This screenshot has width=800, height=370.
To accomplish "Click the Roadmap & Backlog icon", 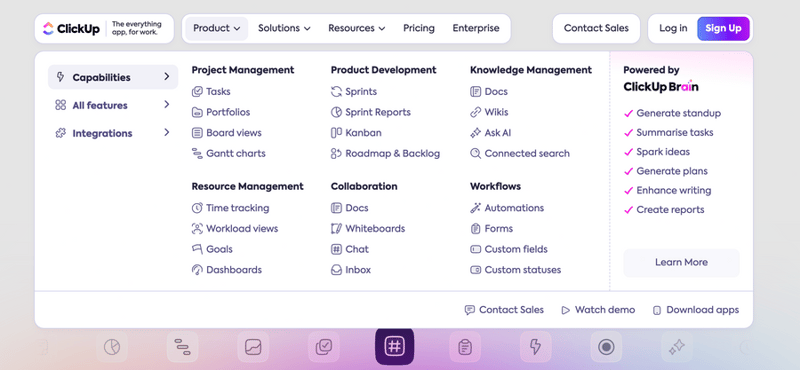I will pos(336,153).
